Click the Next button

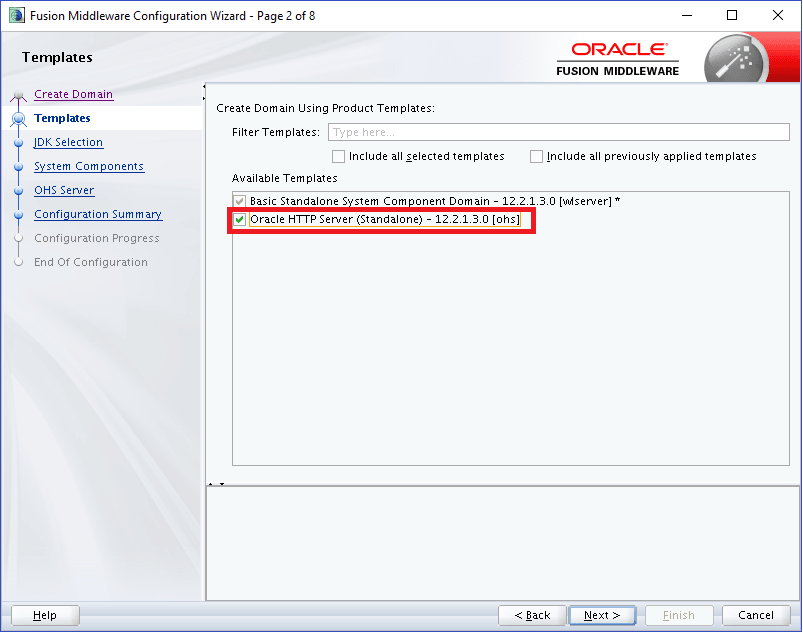coord(602,615)
